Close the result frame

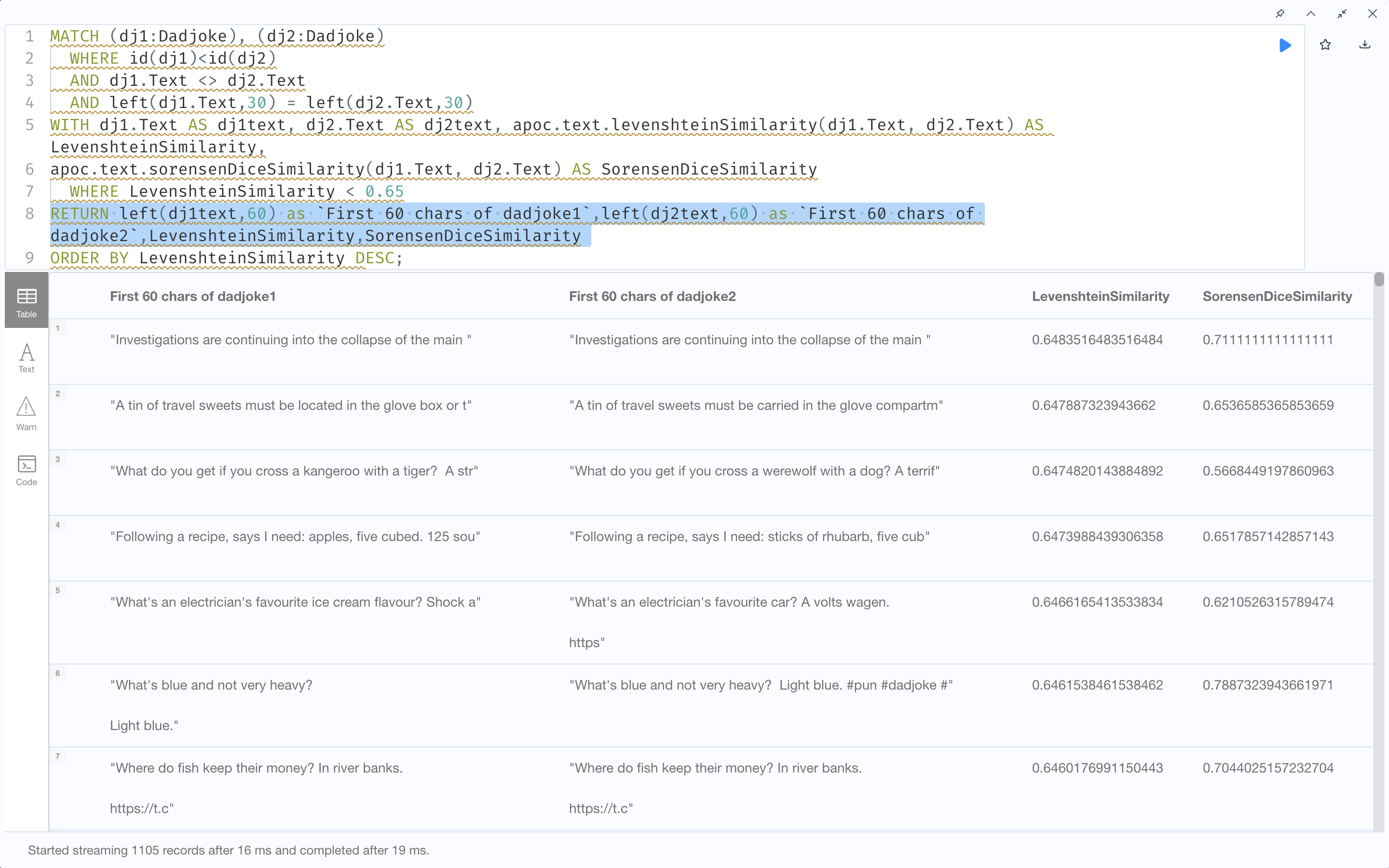click(1372, 13)
